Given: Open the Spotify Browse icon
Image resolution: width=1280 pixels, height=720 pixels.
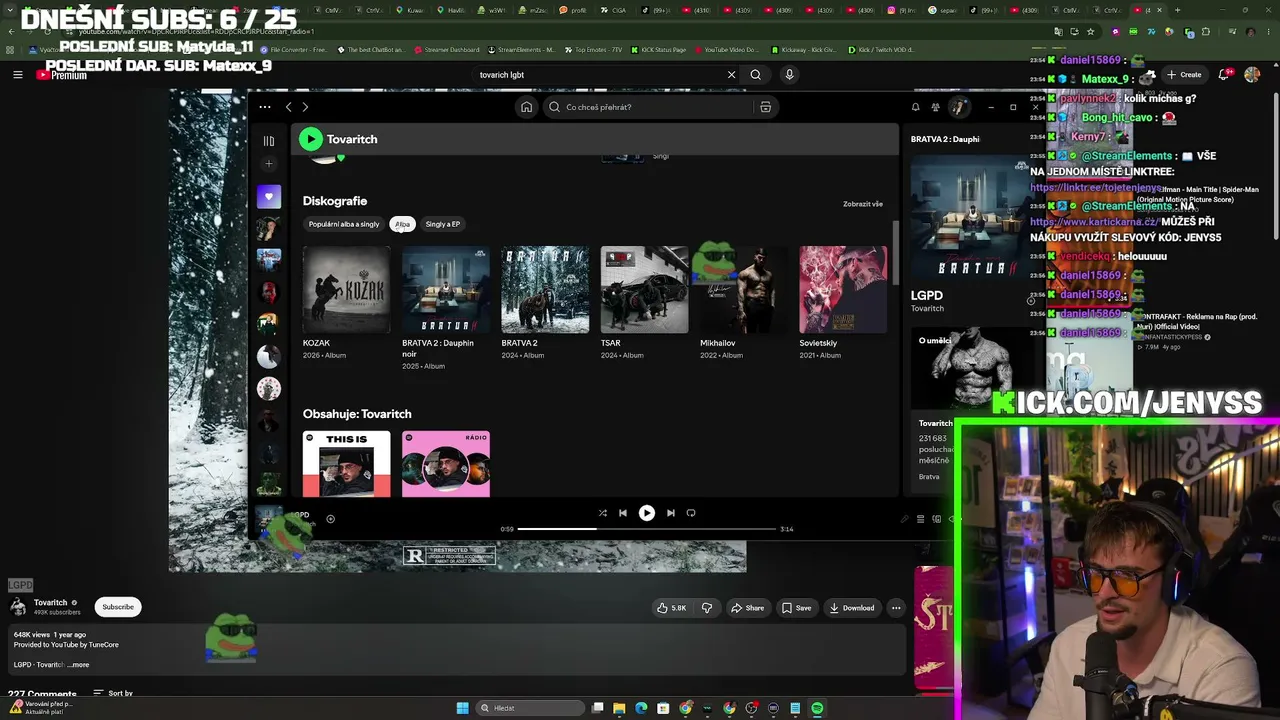Looking at the screenshot, I should click(765, 107).
